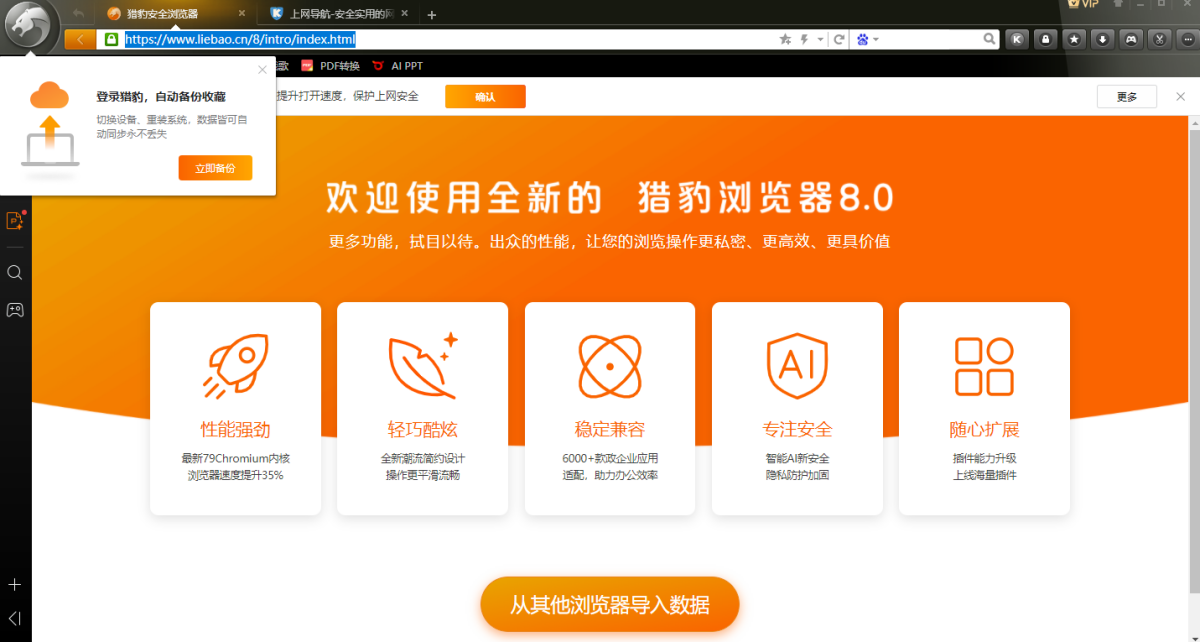Click the 立即备份 backup button
Image resolution: width=1200 pixels, height=642 pixels.
(215, 168)
